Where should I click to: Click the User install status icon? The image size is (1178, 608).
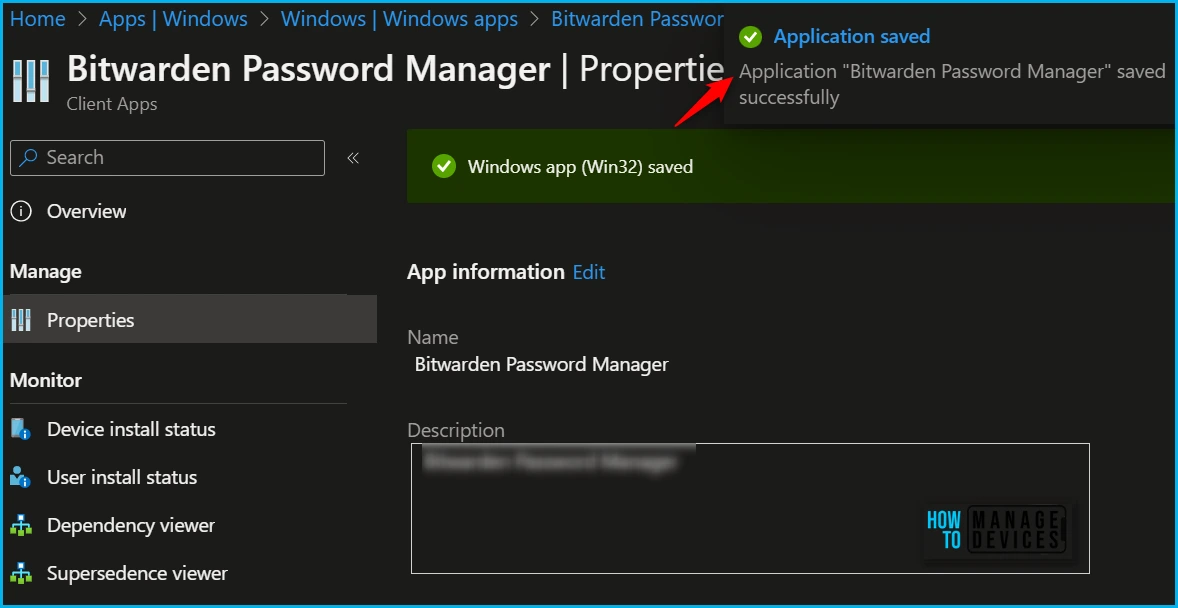(20, 477)
